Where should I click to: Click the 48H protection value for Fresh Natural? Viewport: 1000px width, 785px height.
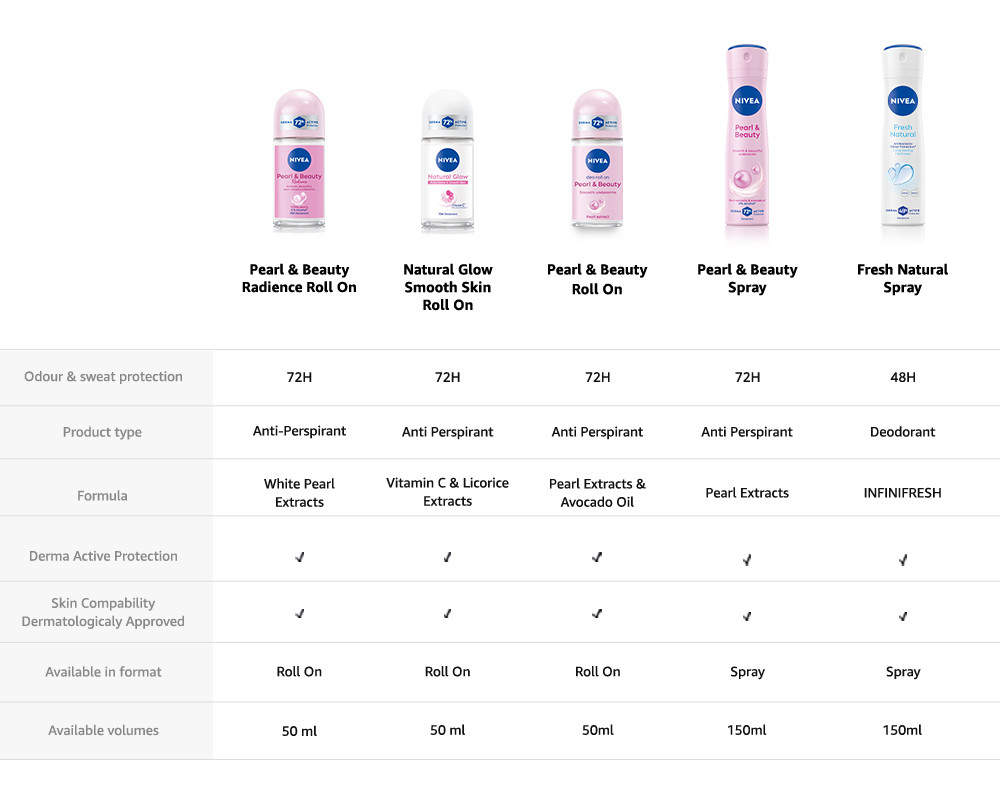coord(902,377)
